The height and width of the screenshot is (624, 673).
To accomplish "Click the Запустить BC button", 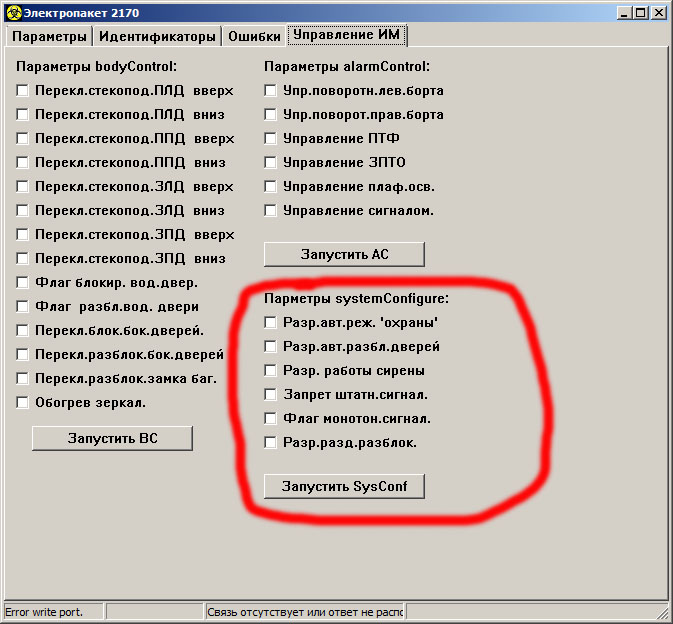I will click(x=112, y=438).
